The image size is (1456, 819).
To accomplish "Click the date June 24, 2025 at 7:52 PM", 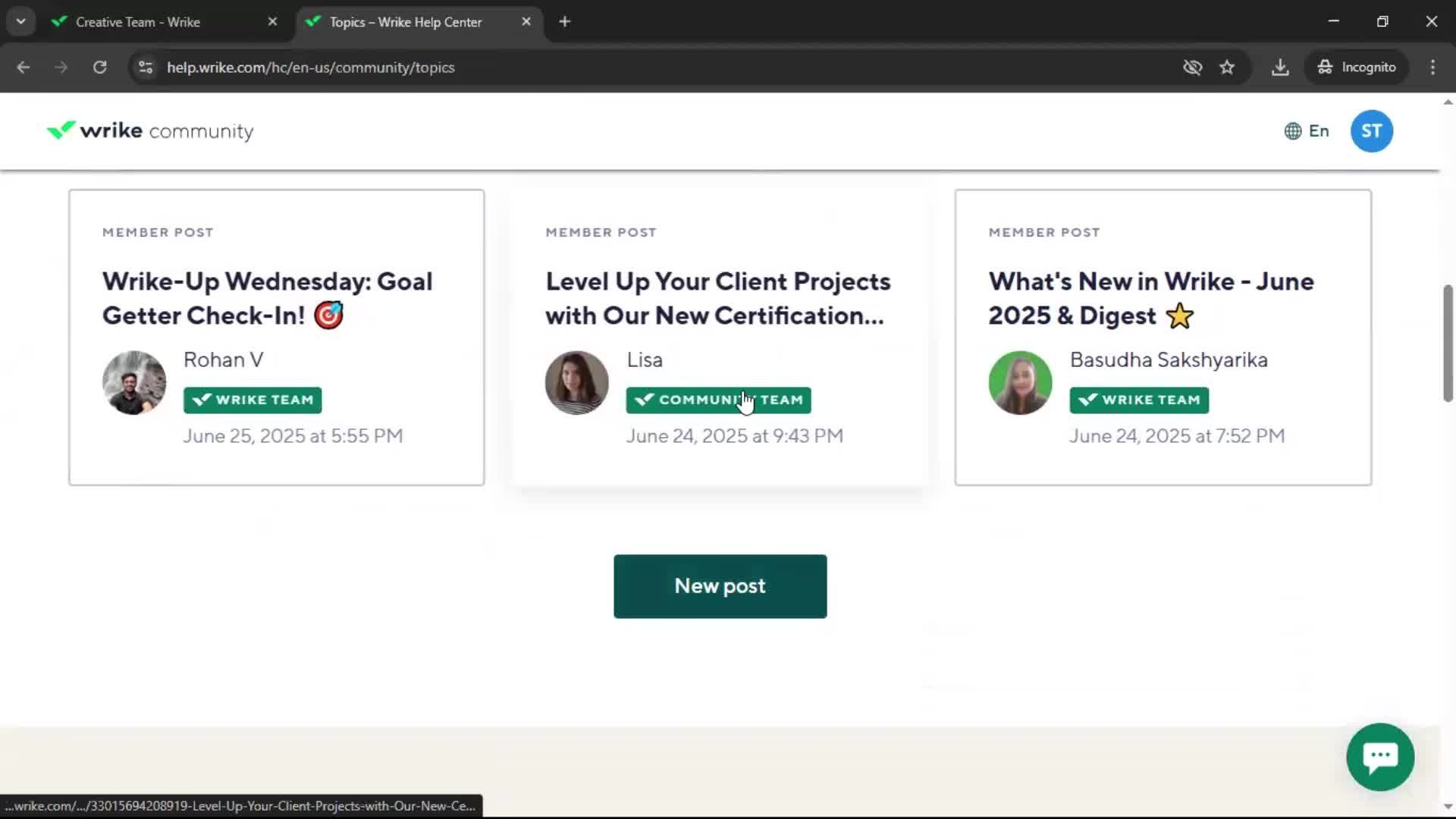I will (1177, 436).
